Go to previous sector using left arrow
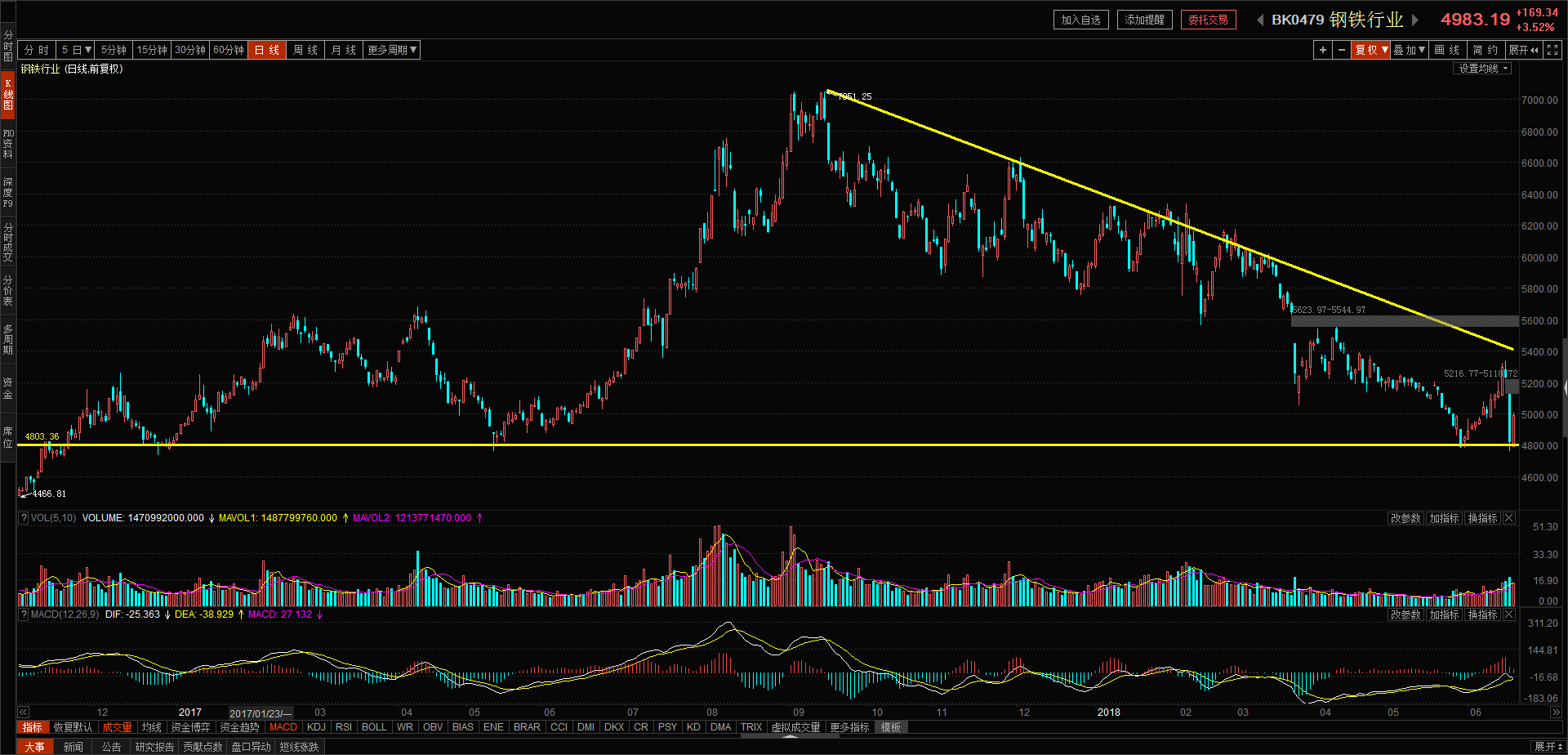 tap(1260, 20)
